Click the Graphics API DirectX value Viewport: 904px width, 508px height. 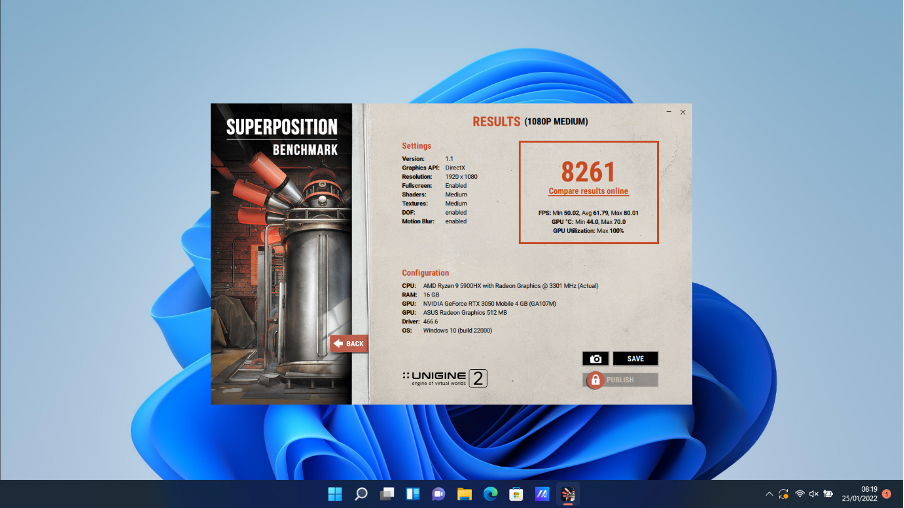[455, 168]
